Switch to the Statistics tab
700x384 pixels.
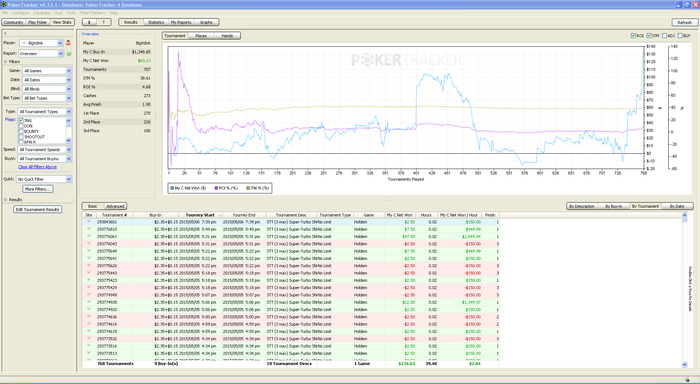156,22
